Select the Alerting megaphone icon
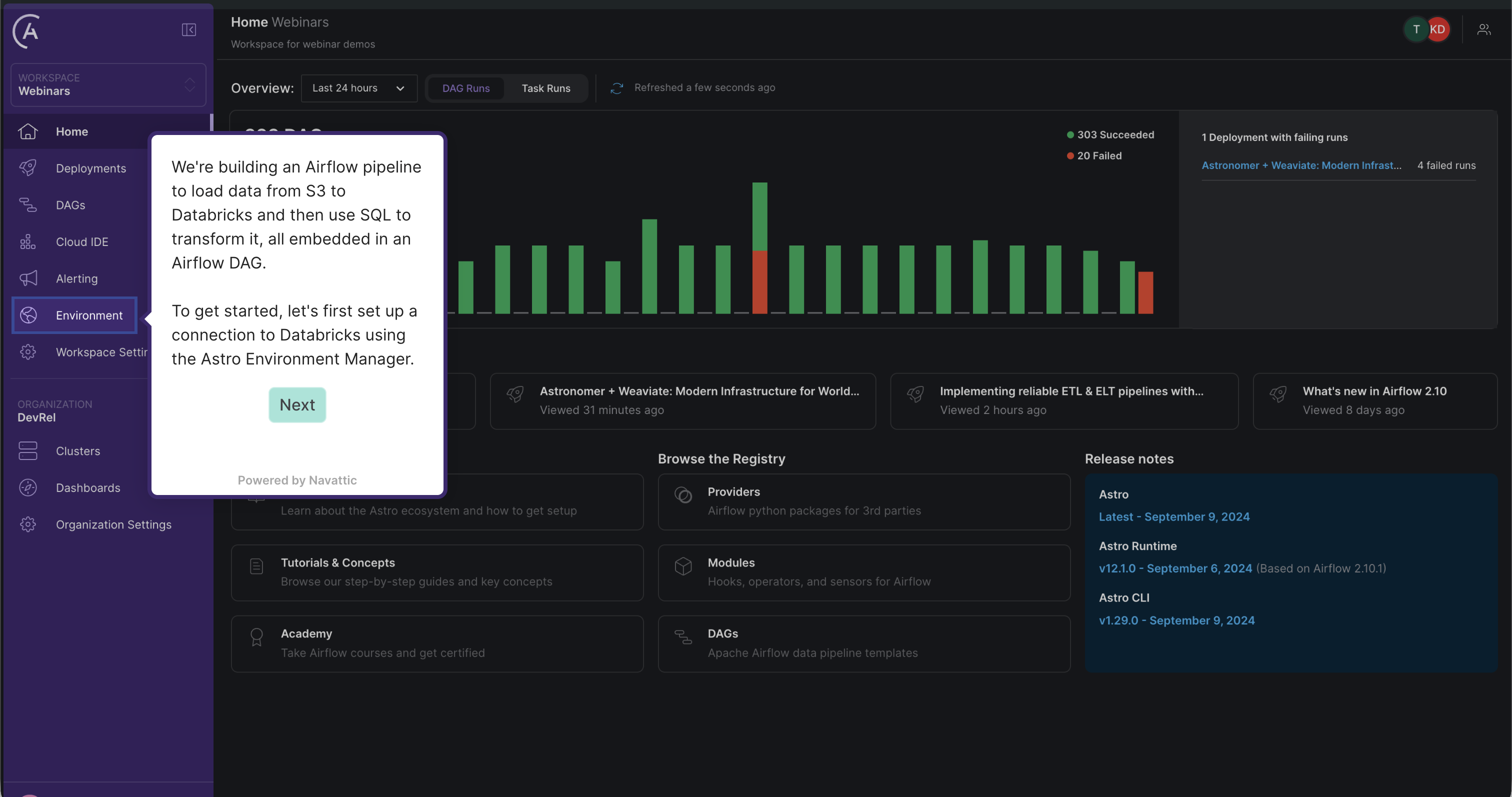This screenshot has height=797, width=1512. click(x=27, y=278)
